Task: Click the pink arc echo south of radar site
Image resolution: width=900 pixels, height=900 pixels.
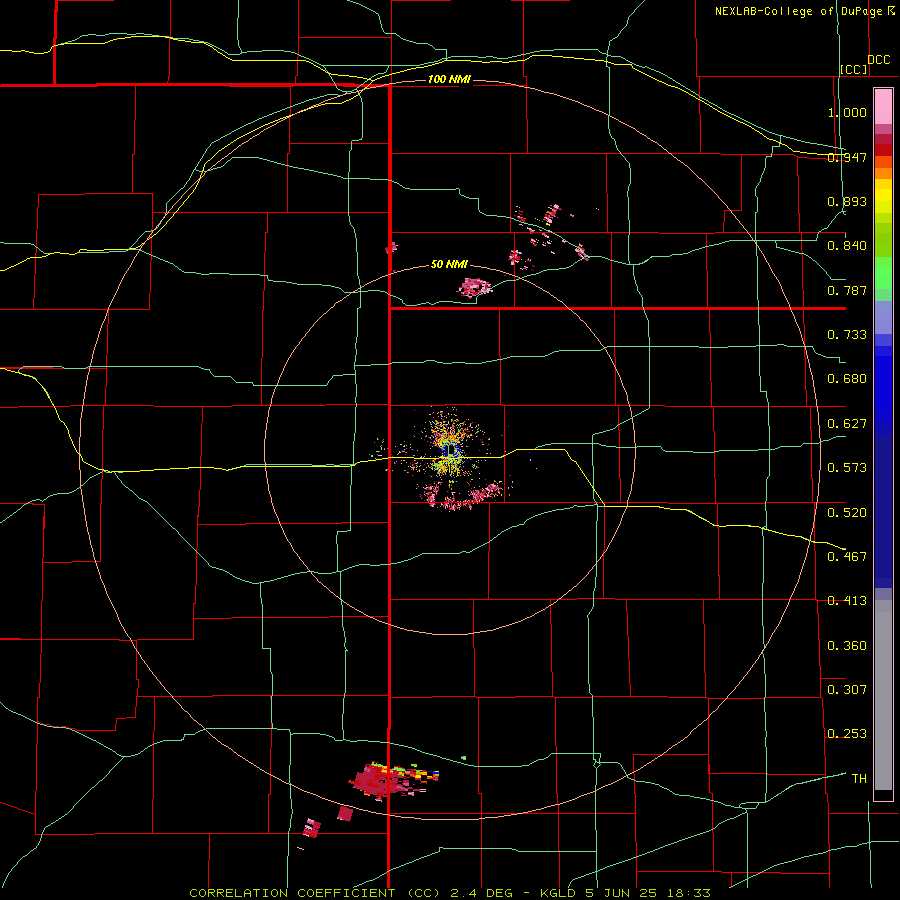Action: point(462,497)
